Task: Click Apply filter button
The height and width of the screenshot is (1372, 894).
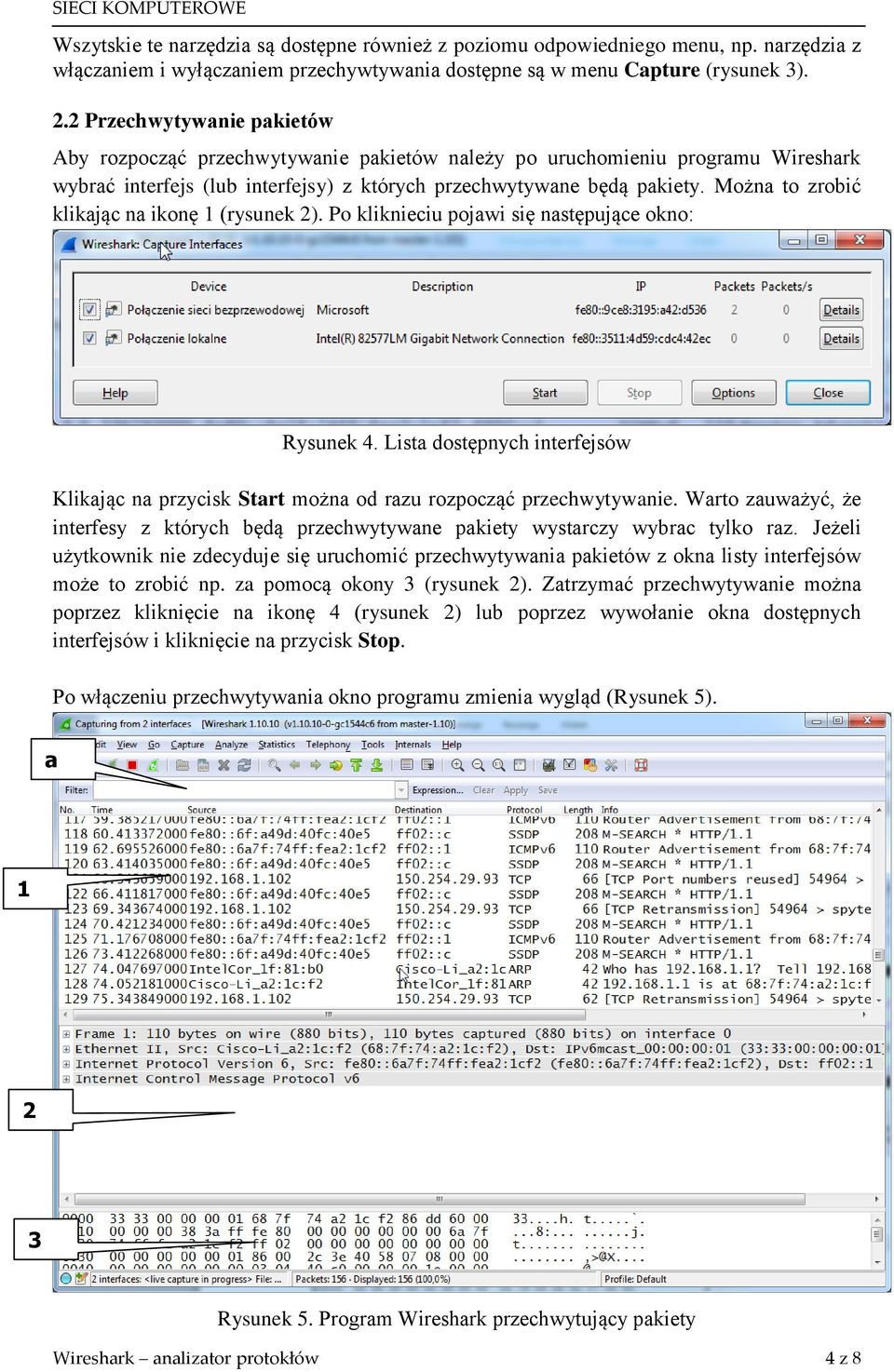Action: coord(516,790)
